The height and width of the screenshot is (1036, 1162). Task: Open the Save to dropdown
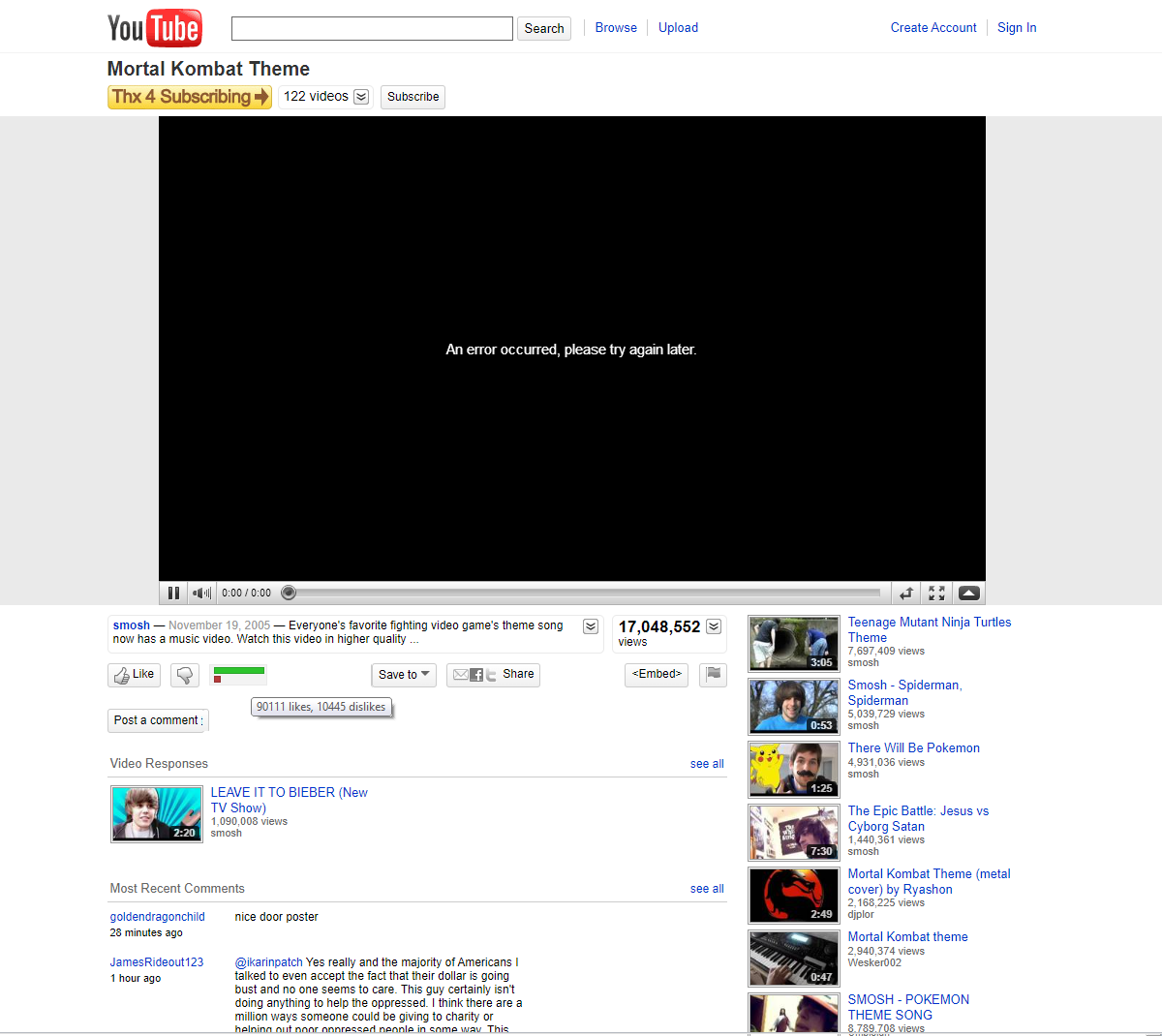(x=404, y=675)
